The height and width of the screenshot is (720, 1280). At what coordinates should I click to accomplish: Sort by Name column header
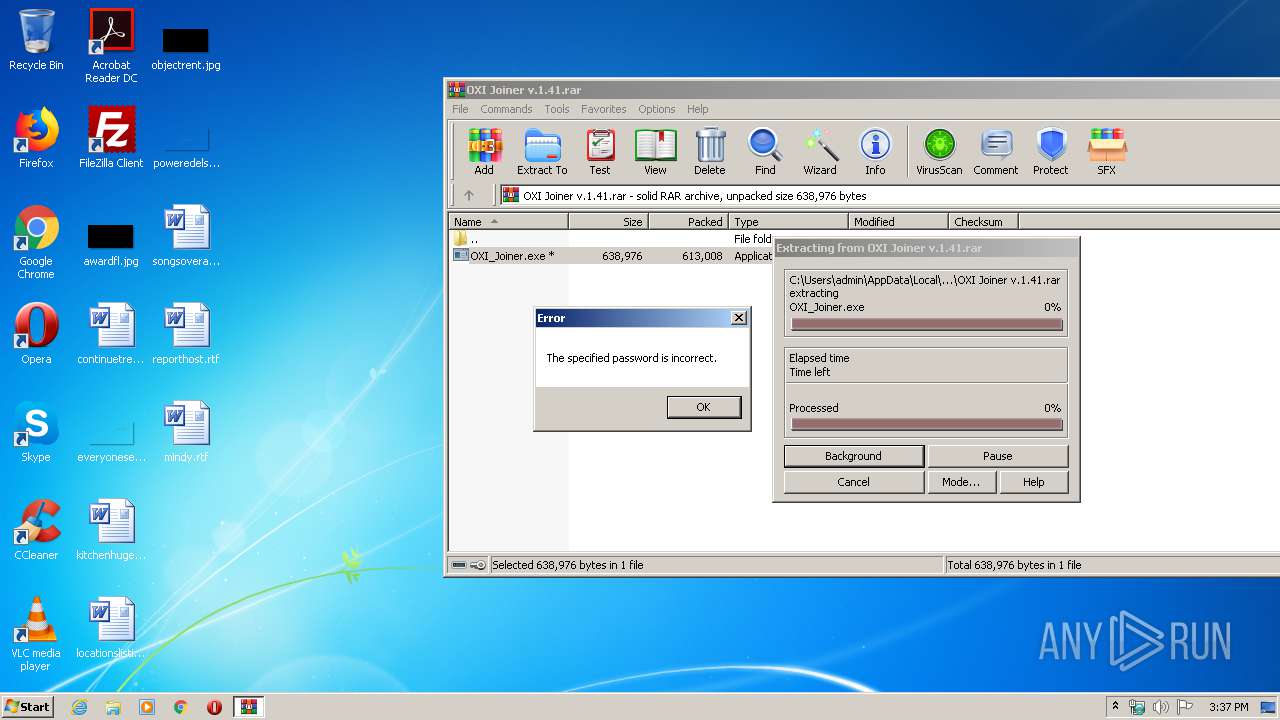pos(508,222)
